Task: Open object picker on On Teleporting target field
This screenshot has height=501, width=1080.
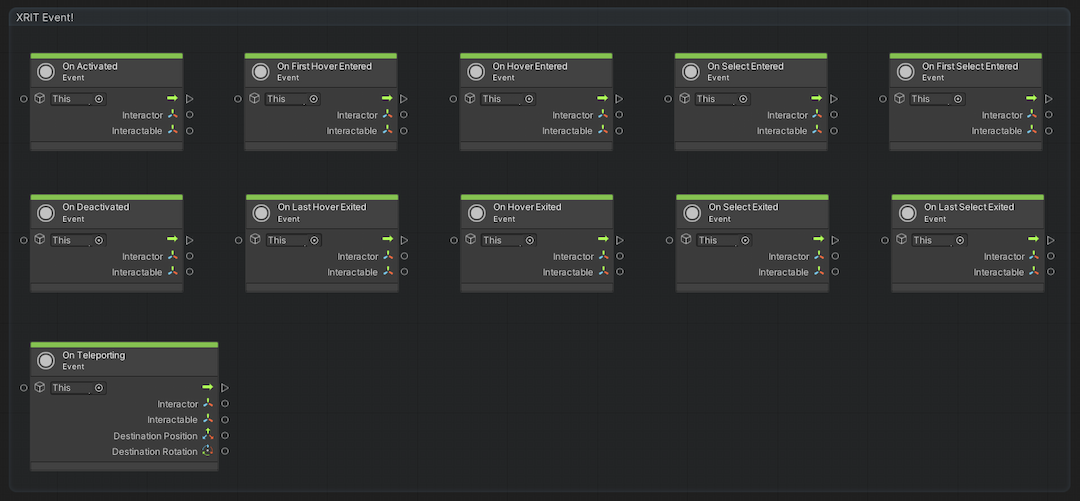Action: [99, 388]
